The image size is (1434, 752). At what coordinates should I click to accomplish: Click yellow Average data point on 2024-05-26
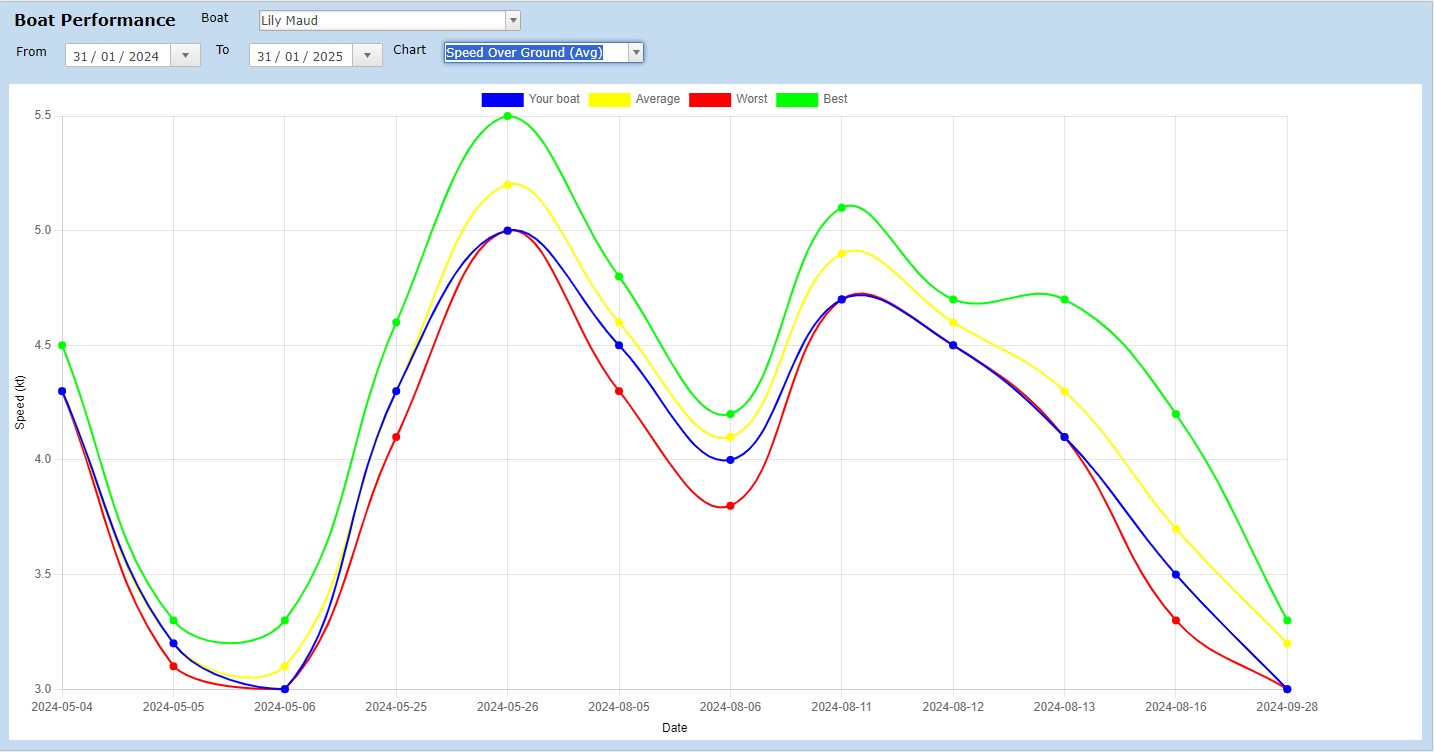point(508,184)
